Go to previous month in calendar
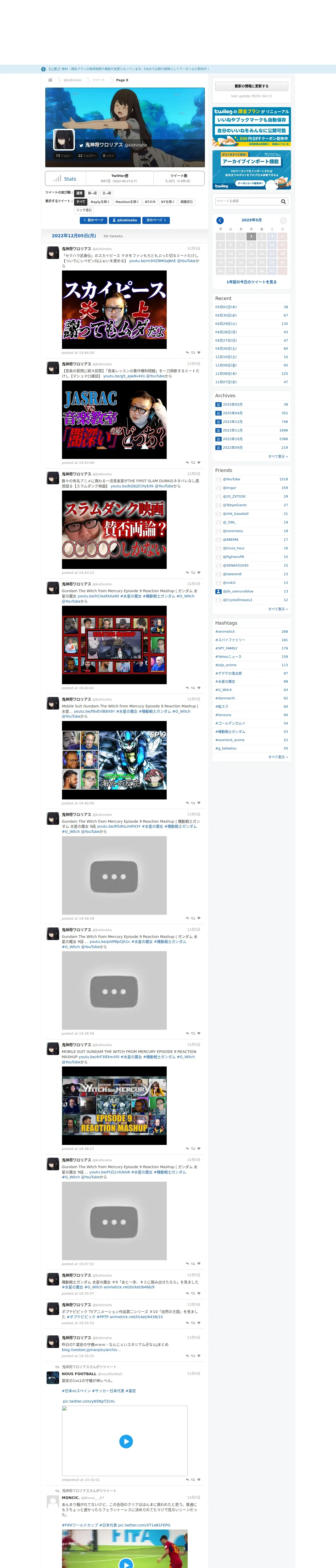This screenshot has width=336, height=1568. (x=220, y=220)
